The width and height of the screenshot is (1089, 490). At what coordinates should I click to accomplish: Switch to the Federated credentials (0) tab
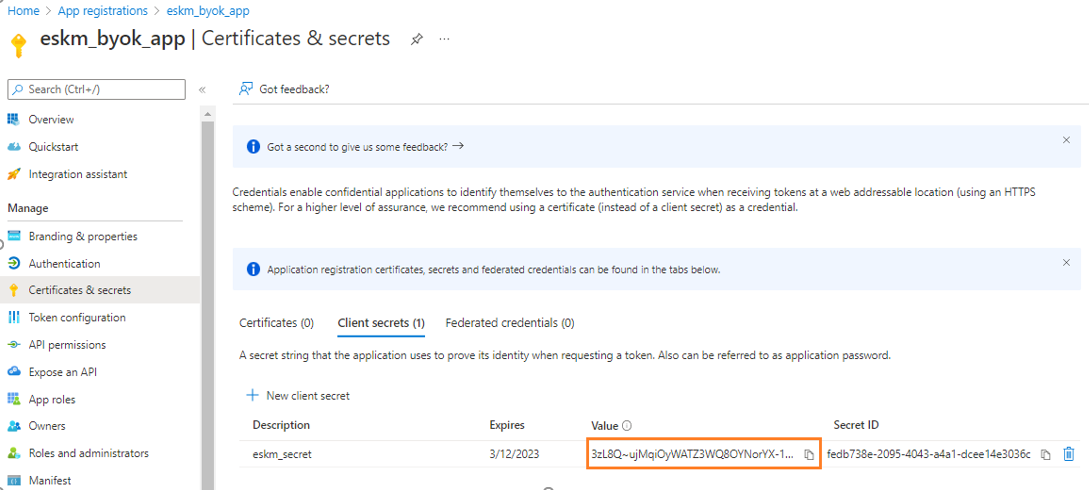point(510,323)
